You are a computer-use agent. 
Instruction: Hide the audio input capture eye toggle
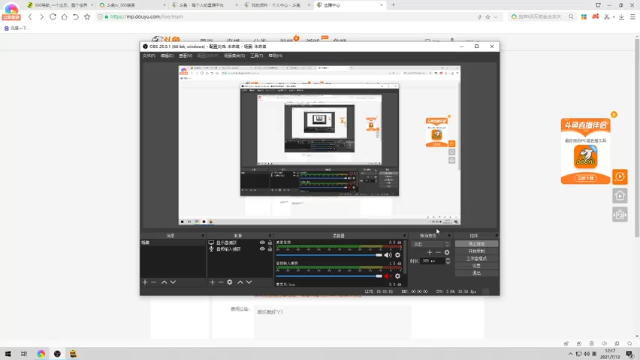click(262, 249)
